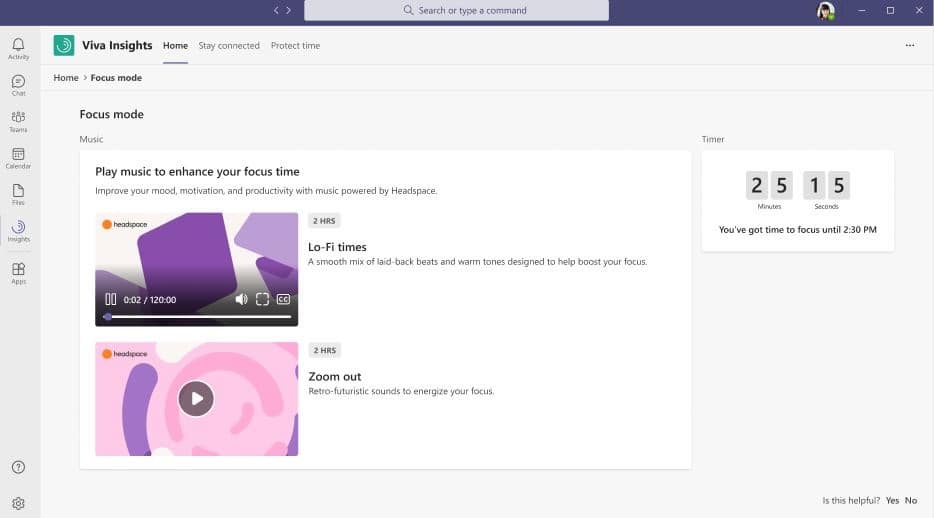Seek along the Lo-Fi times progress bar
The height and width of the screenshot is (518, 934).
click(198, 317)
